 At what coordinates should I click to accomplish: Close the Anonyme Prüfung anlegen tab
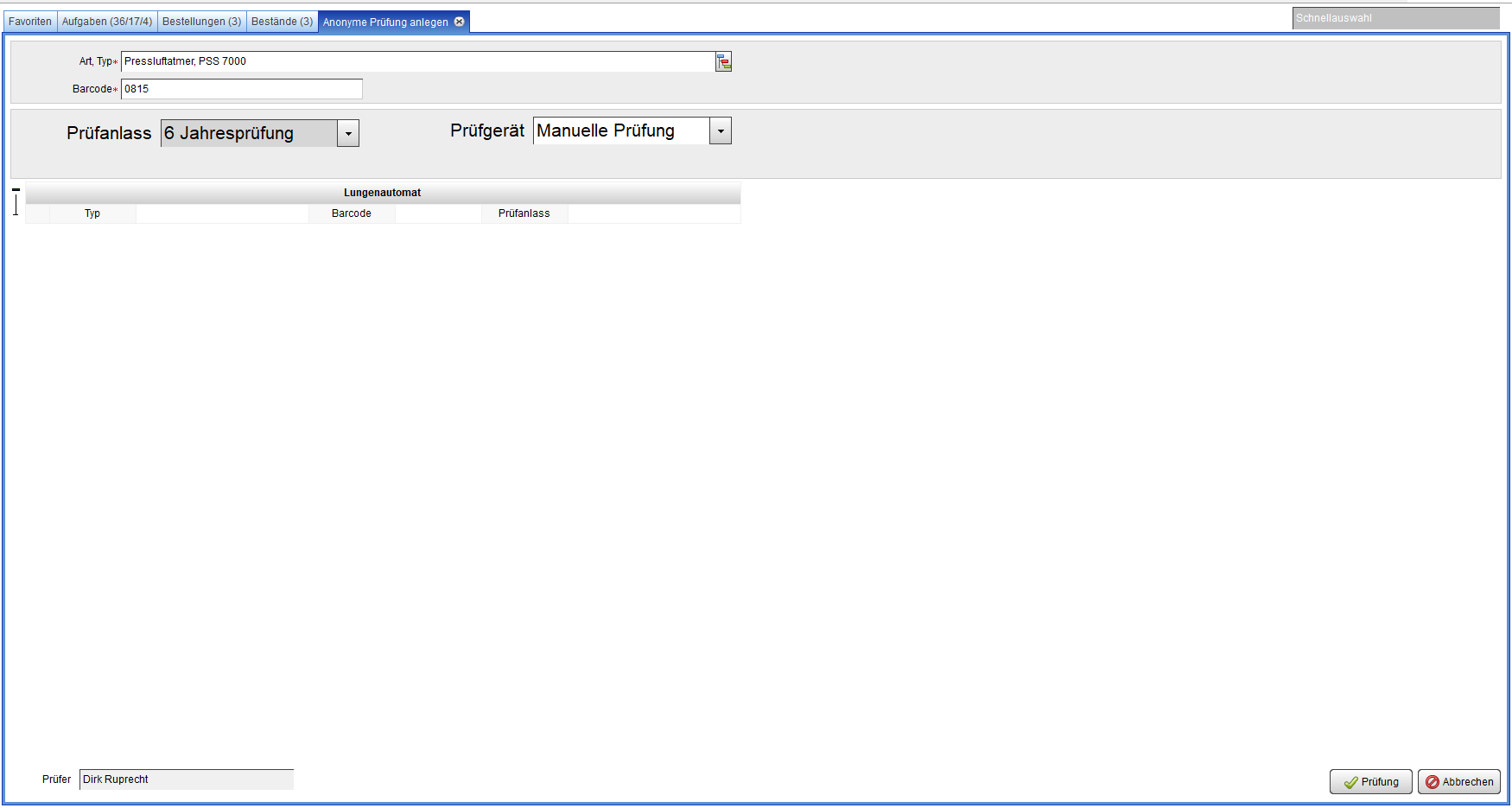coord(460,22)
